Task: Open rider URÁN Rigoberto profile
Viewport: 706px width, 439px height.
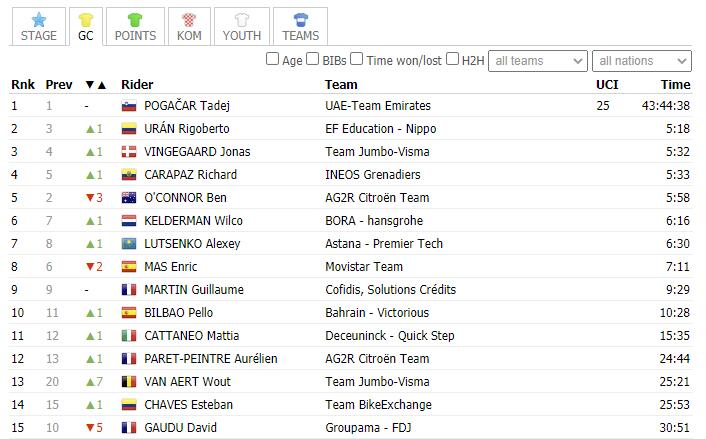Action: [x=187, y=129]
